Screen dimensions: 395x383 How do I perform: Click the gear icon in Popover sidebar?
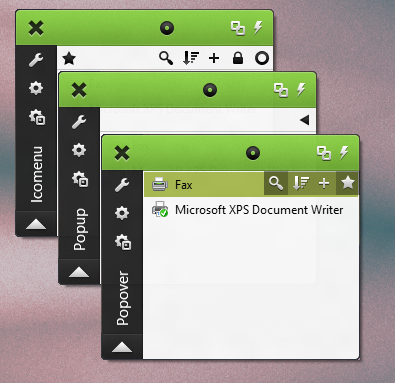(x=122, y=213)
